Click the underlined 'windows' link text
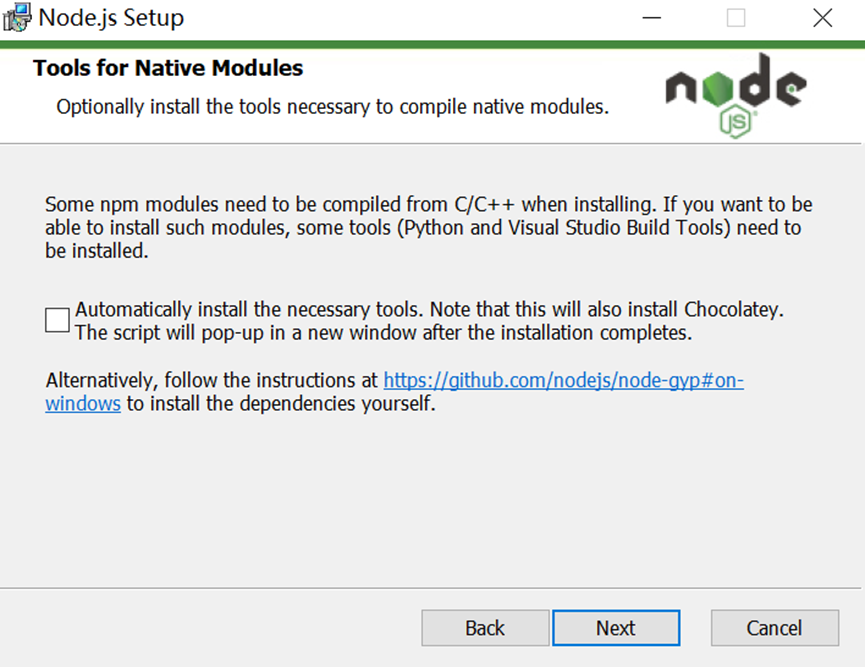Screen dimensions: 865x667 (x=83, y=404)
